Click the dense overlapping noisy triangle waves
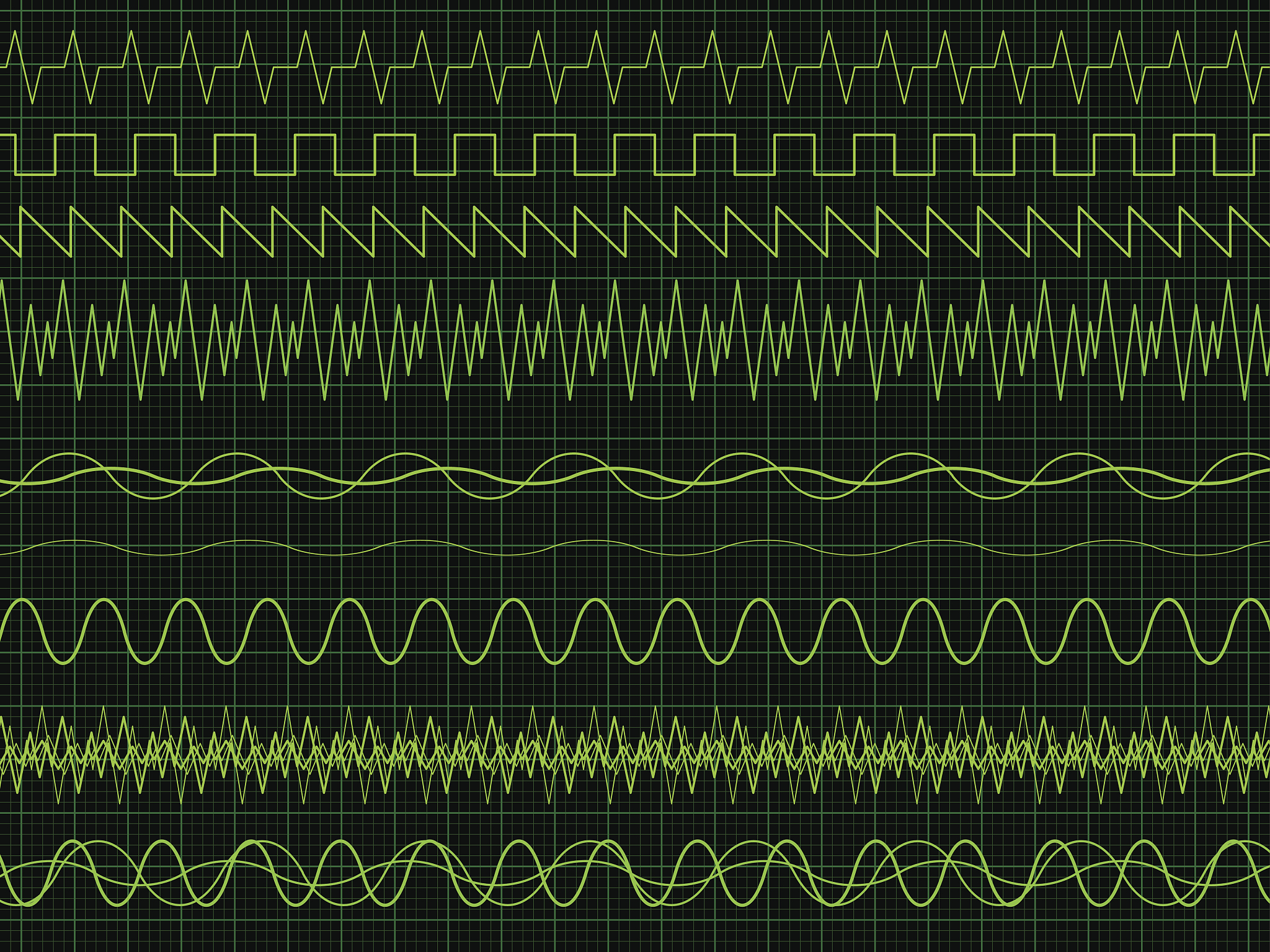Image resolution: width=1270 pixels, height=952 pixels. point(635,754)
